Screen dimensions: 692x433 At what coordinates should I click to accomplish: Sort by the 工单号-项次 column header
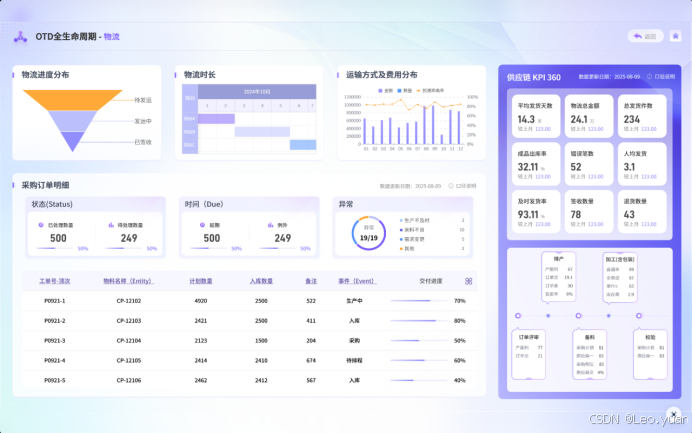55,281
